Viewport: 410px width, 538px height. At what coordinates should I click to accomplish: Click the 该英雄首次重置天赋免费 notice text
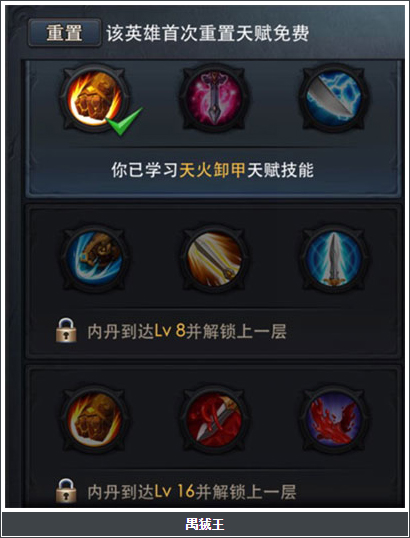[208, 33]
